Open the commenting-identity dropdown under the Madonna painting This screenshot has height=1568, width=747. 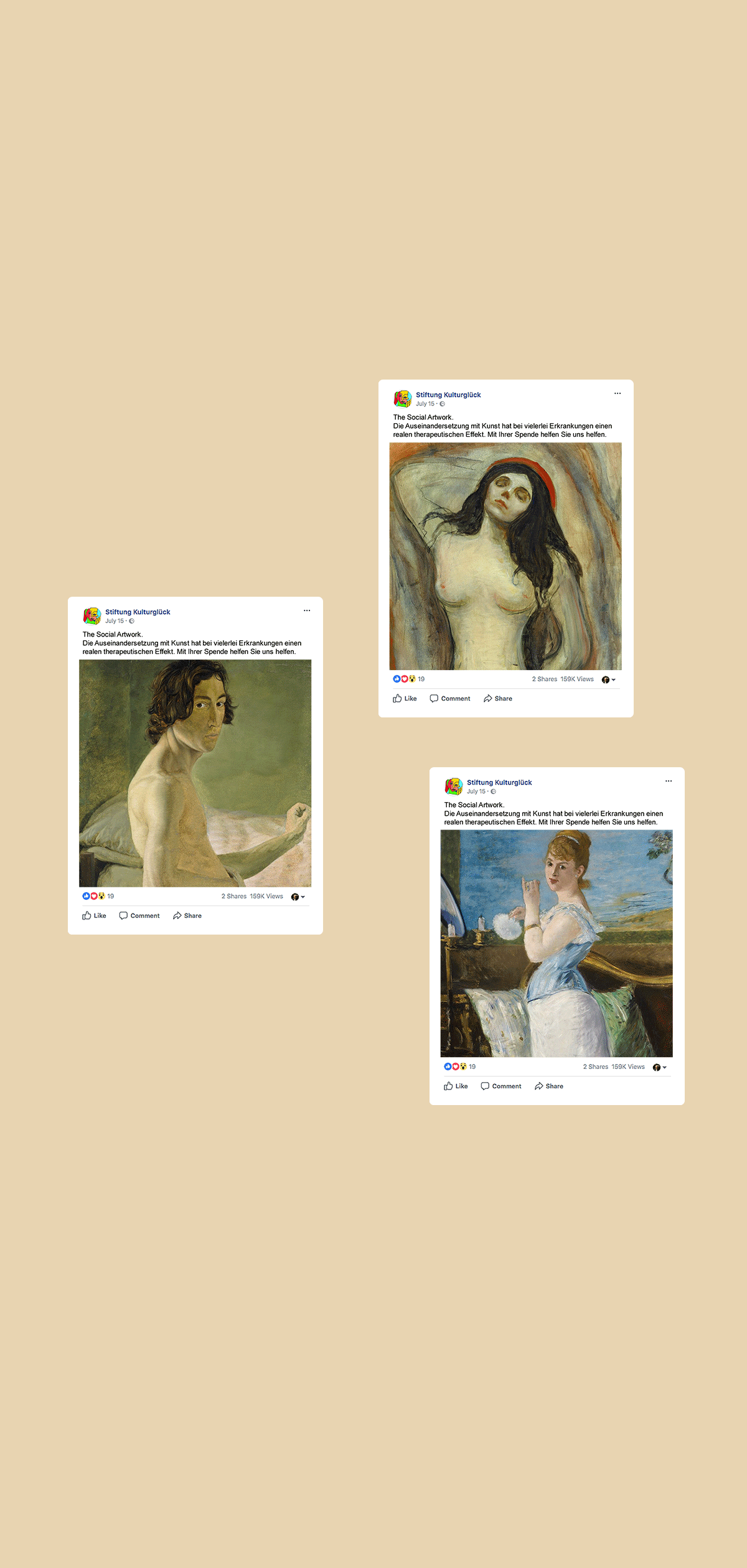(608, 679)
